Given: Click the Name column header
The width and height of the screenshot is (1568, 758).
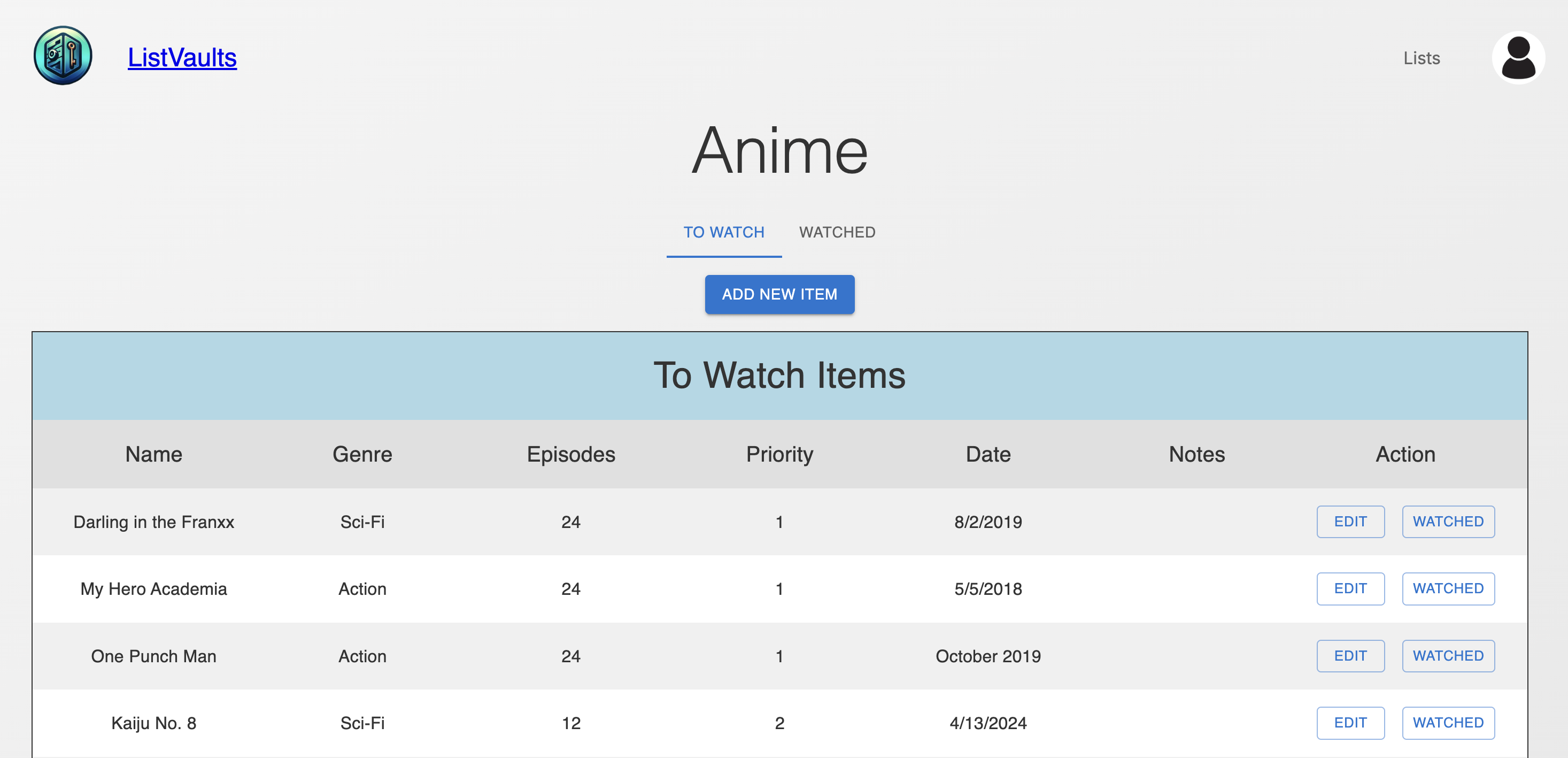Looking at the screenshot, I should tap(153, 454).
